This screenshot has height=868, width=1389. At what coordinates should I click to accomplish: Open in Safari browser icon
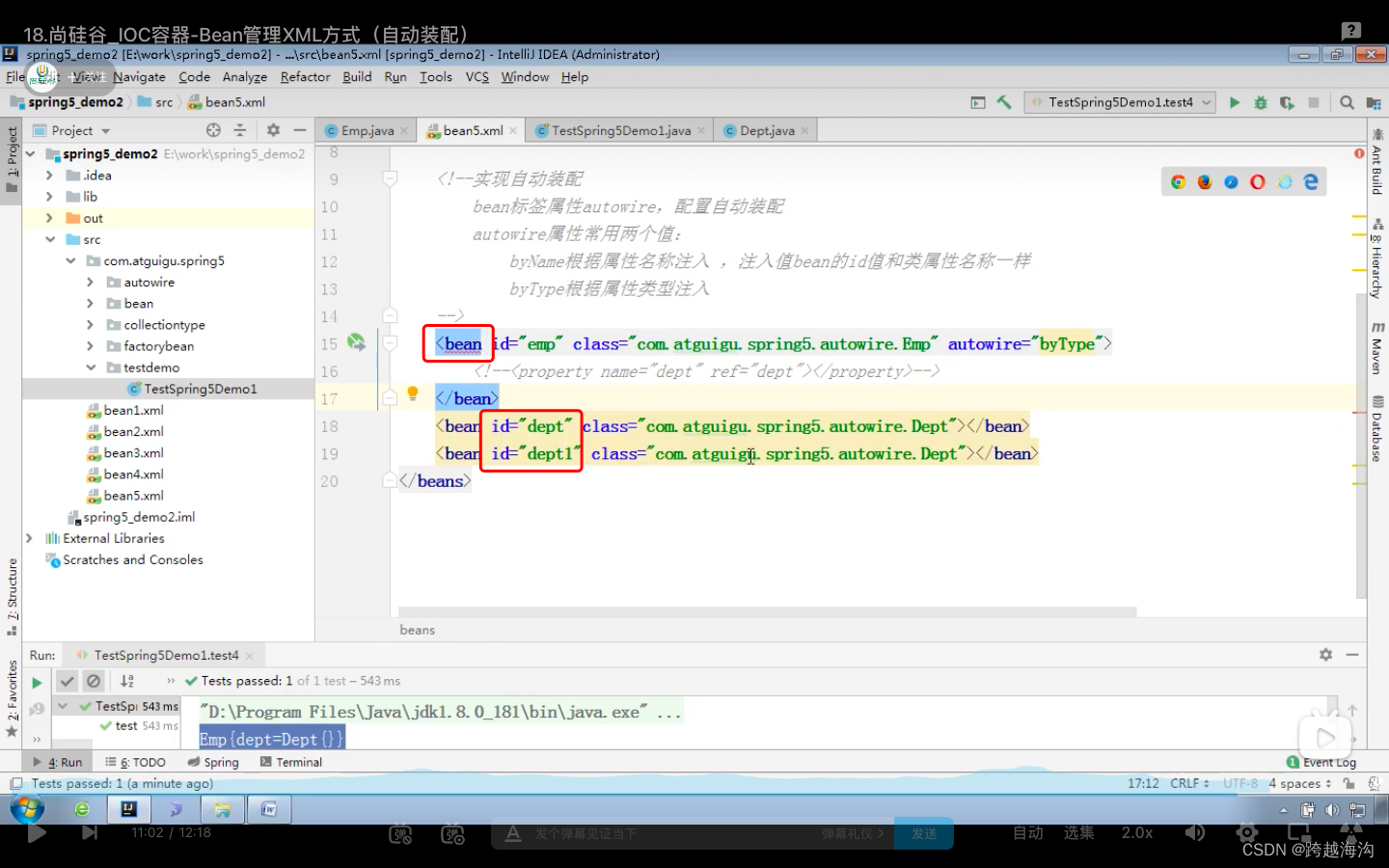(1231, 181)
